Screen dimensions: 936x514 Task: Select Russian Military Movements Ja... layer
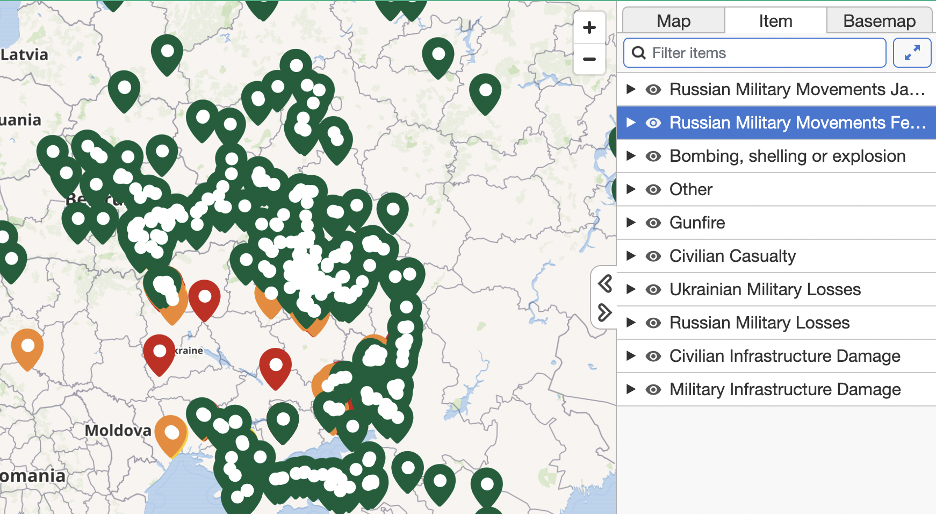click(783, 90)
